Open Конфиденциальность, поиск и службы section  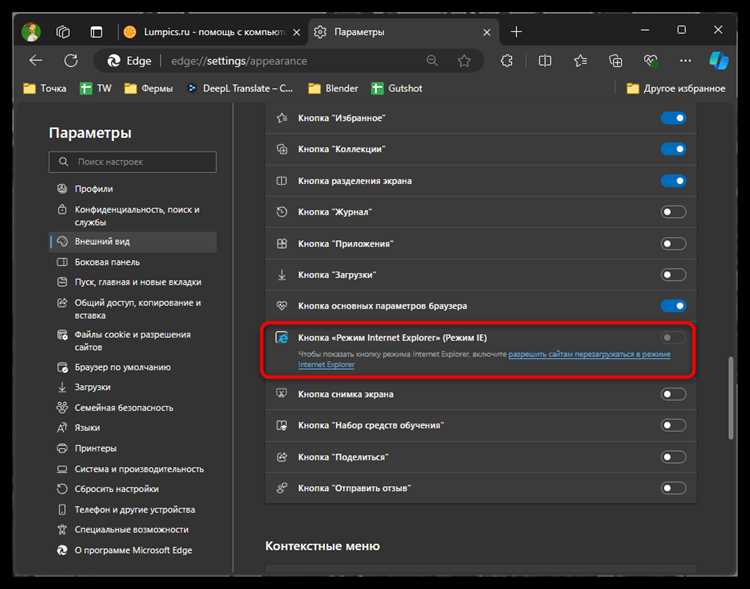pos(132,216)
